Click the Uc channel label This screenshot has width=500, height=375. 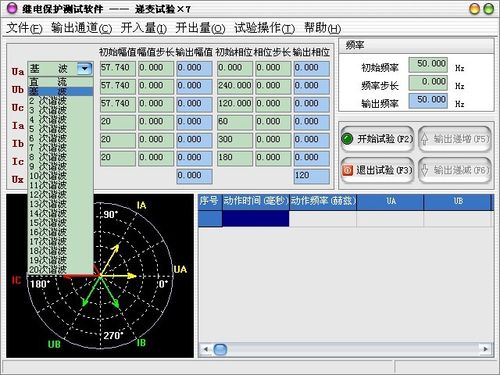tap(18, 108)
